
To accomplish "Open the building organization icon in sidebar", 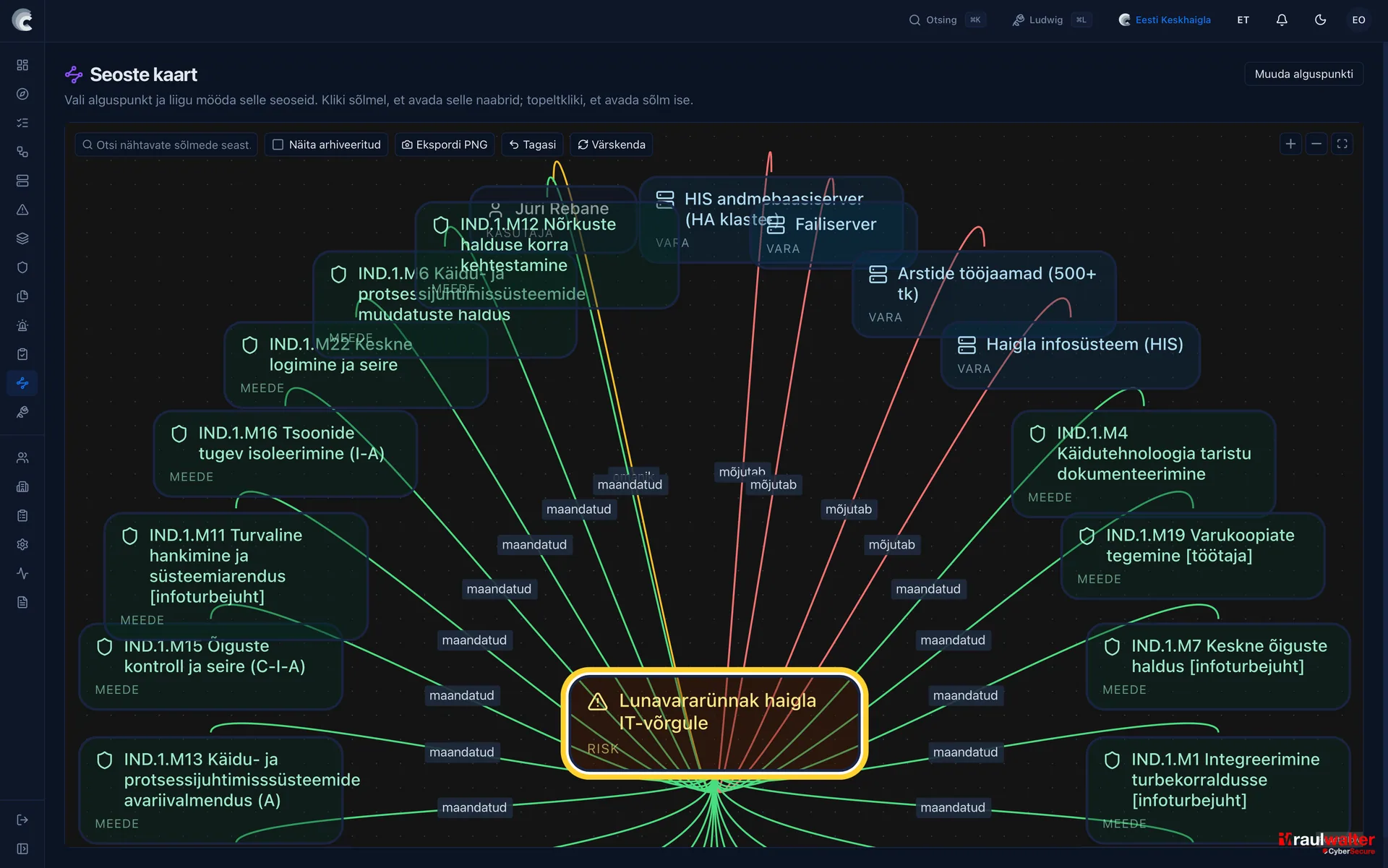I will coord(22,486).
